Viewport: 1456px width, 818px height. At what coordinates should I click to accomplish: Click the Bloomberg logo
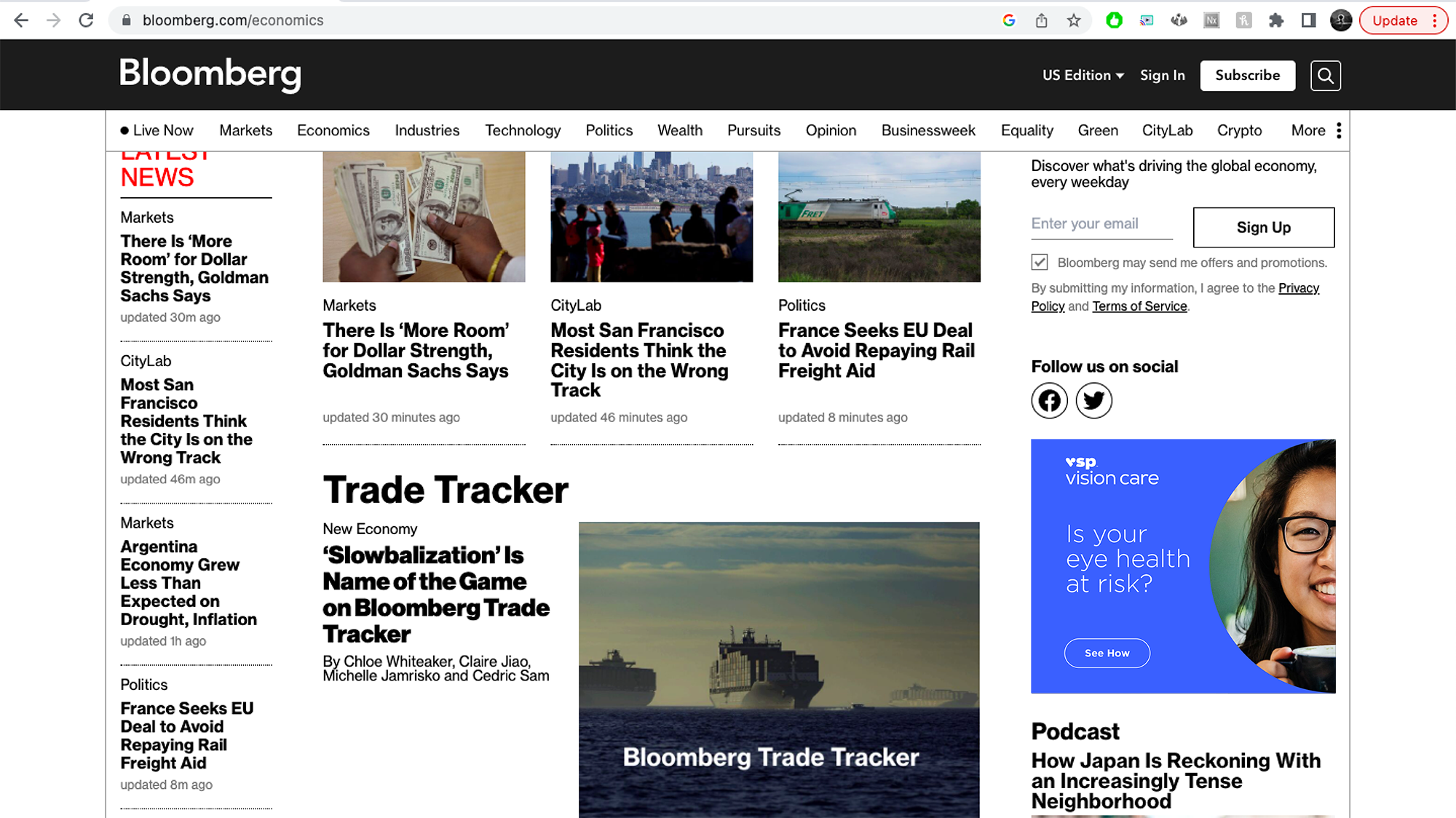point(210,74)
